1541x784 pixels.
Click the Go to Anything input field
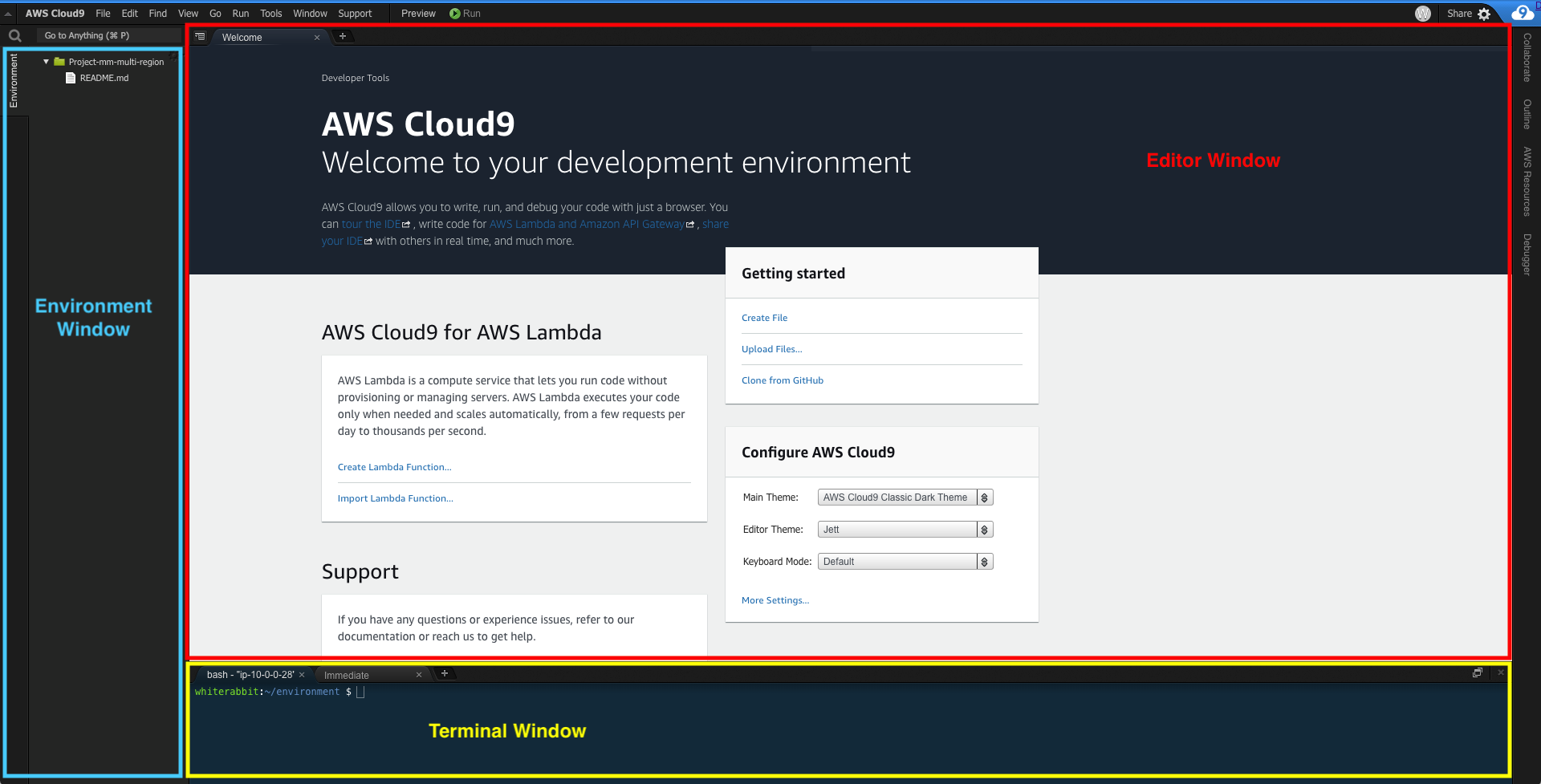click(x=109, y=35)
